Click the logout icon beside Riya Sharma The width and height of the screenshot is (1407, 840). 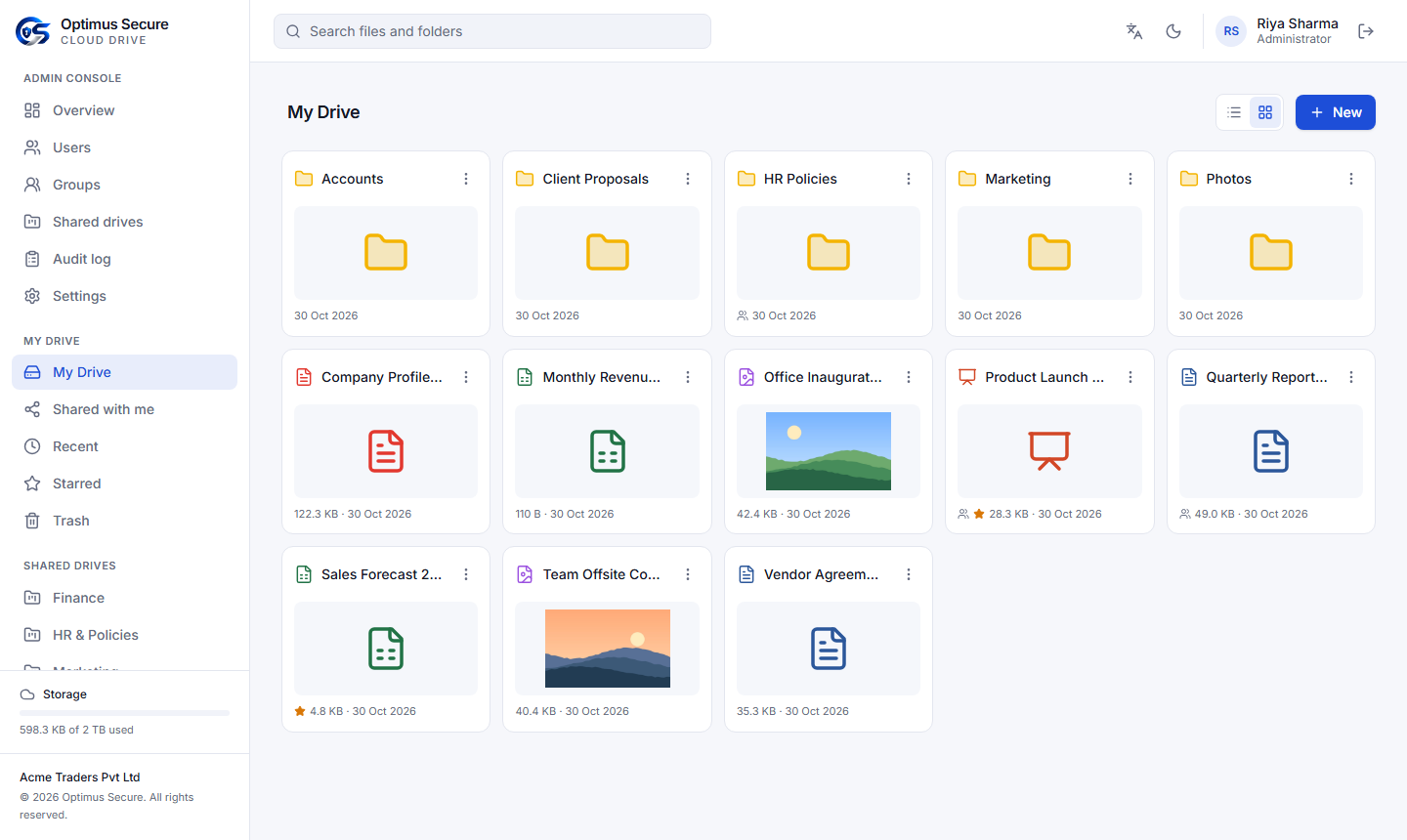tap(1366, 31)
